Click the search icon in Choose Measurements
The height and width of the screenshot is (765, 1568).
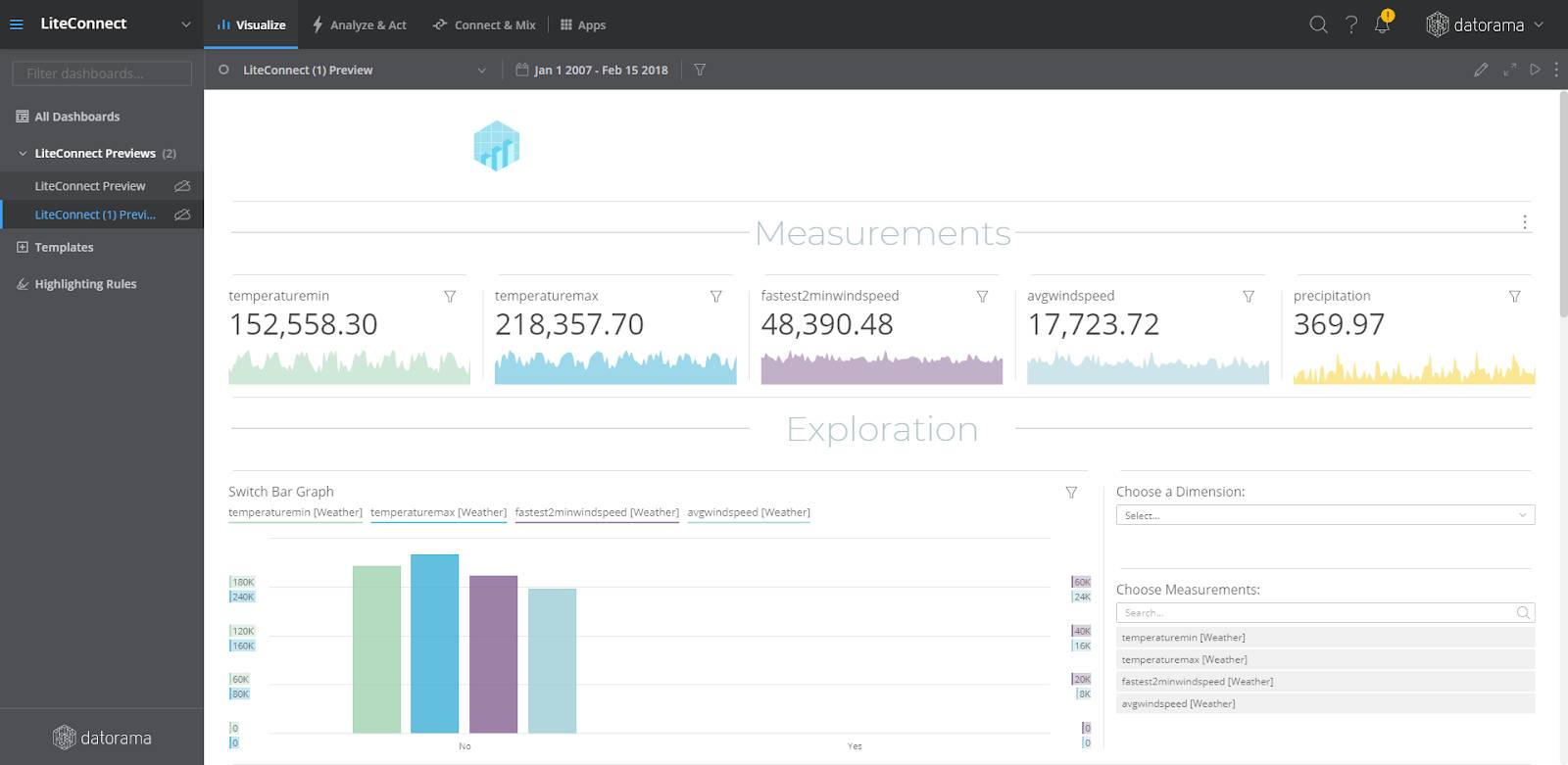pyautogui.click(x=1523, y=612)
